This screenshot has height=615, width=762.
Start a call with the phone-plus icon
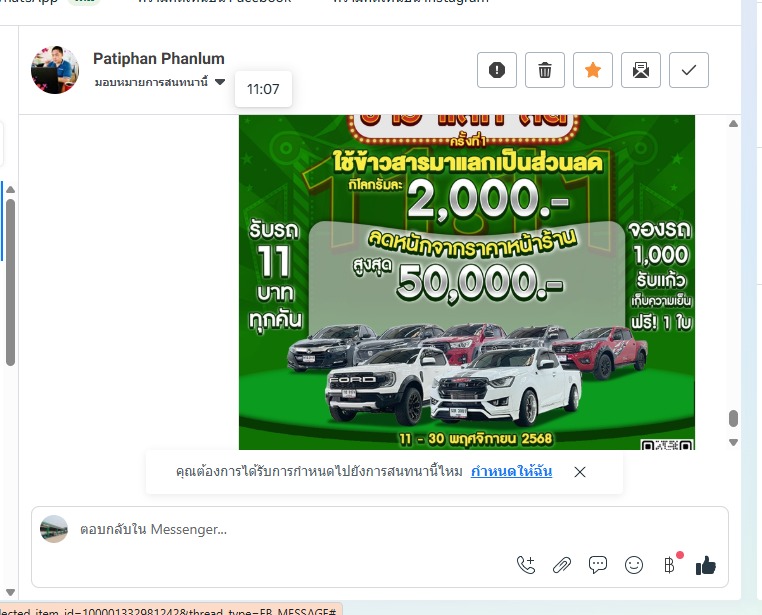pos(526,565)
